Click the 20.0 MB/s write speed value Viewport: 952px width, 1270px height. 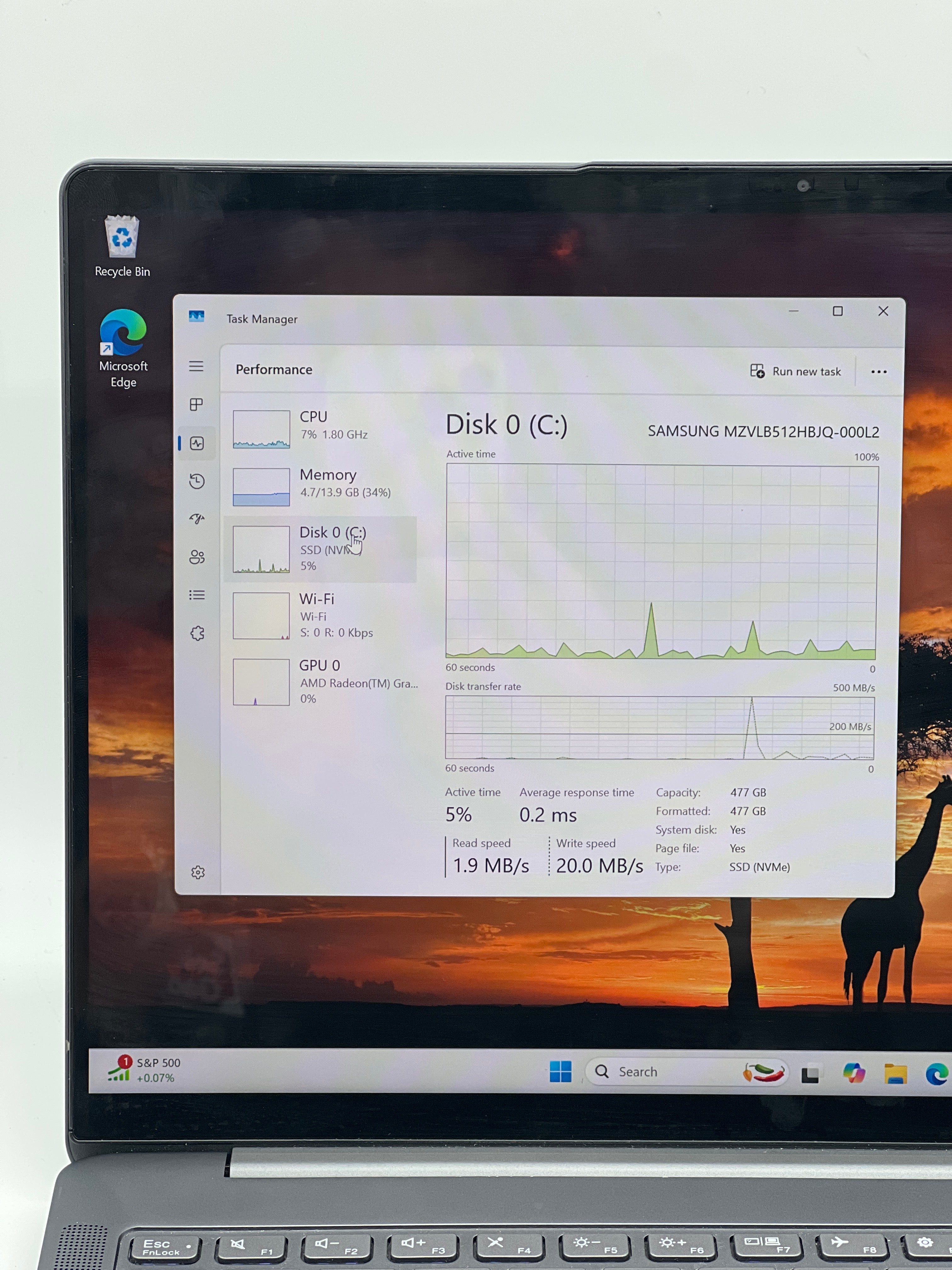pyautogui.click(x=600, y=866)
